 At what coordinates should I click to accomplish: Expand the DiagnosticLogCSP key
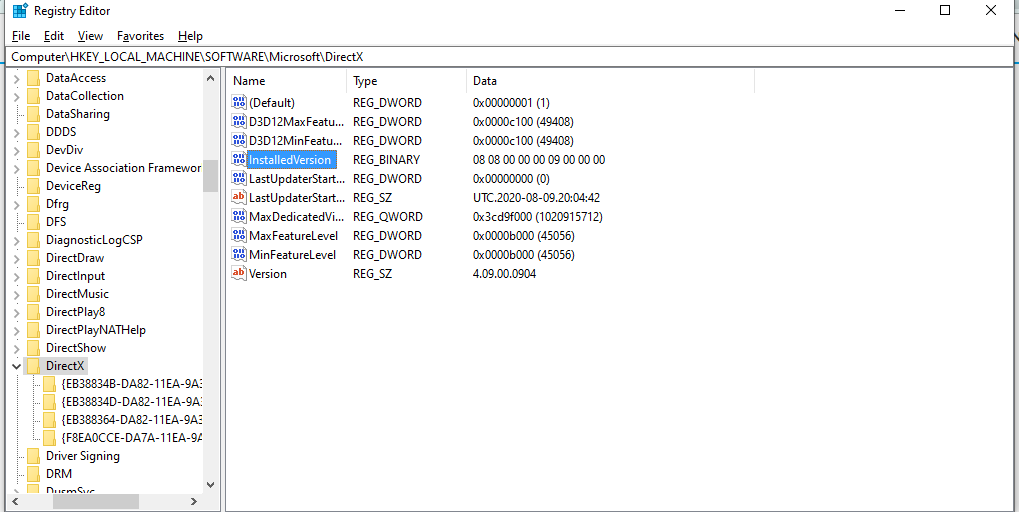click(x=17, y=240)
